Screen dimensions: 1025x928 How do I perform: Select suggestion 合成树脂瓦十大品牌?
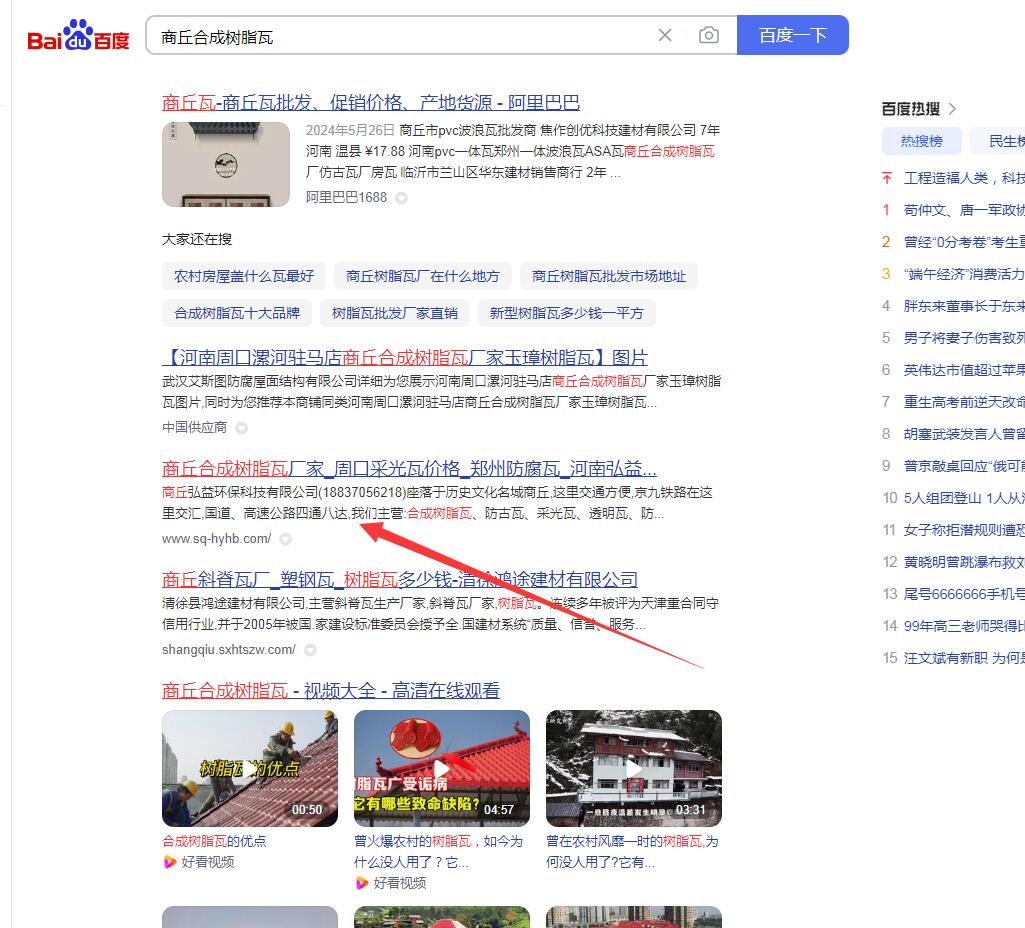click(x=235, y=313)
